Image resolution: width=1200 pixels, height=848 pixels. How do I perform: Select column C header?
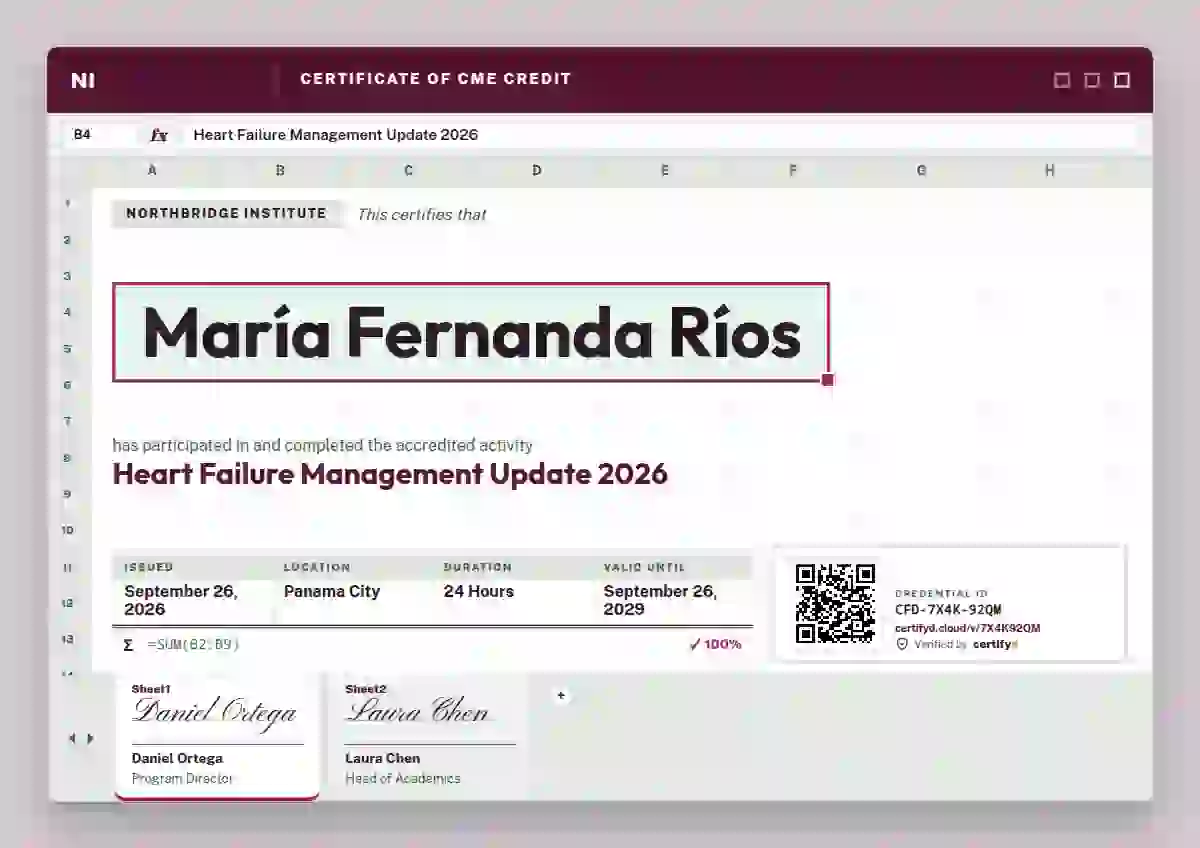408,171
